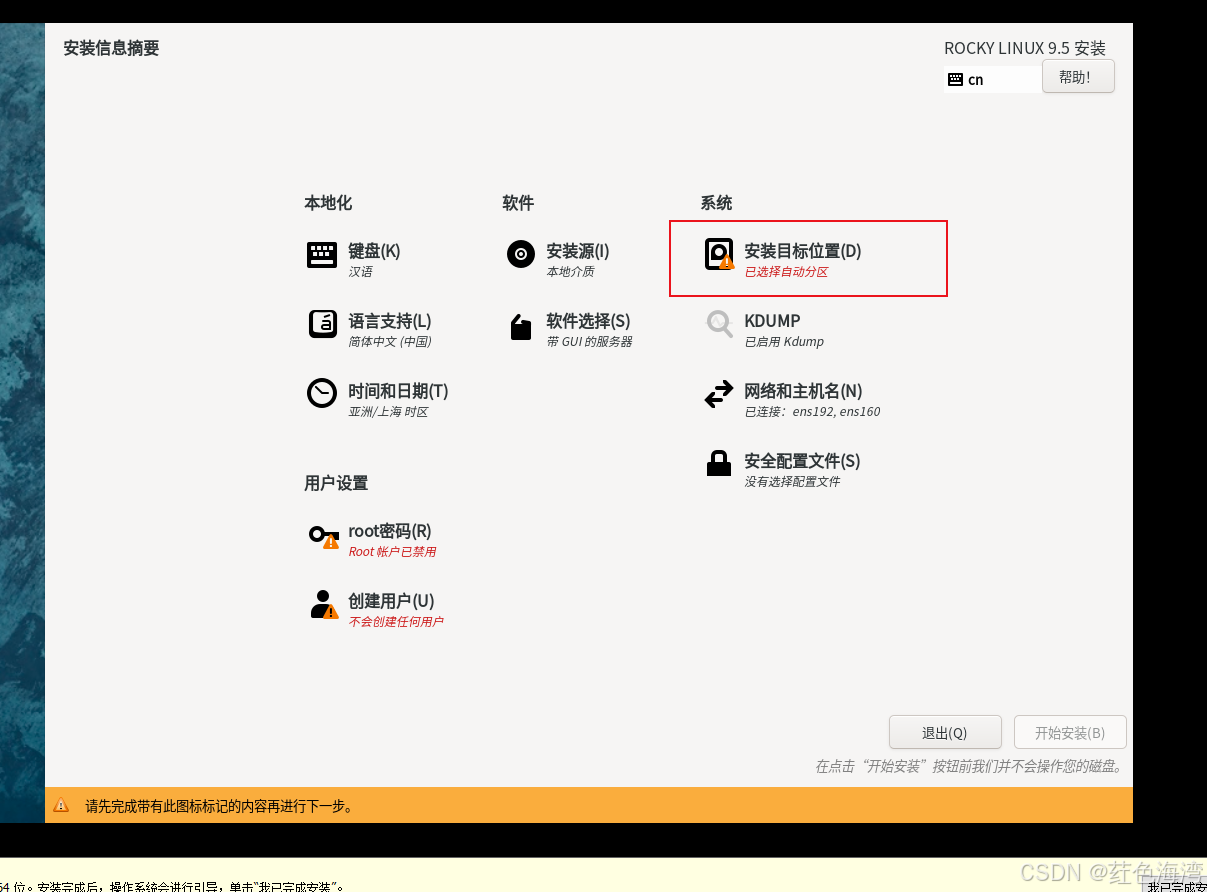
Task: Open Installation Destination (安装目标位置) disk icon
Action: 719,254
